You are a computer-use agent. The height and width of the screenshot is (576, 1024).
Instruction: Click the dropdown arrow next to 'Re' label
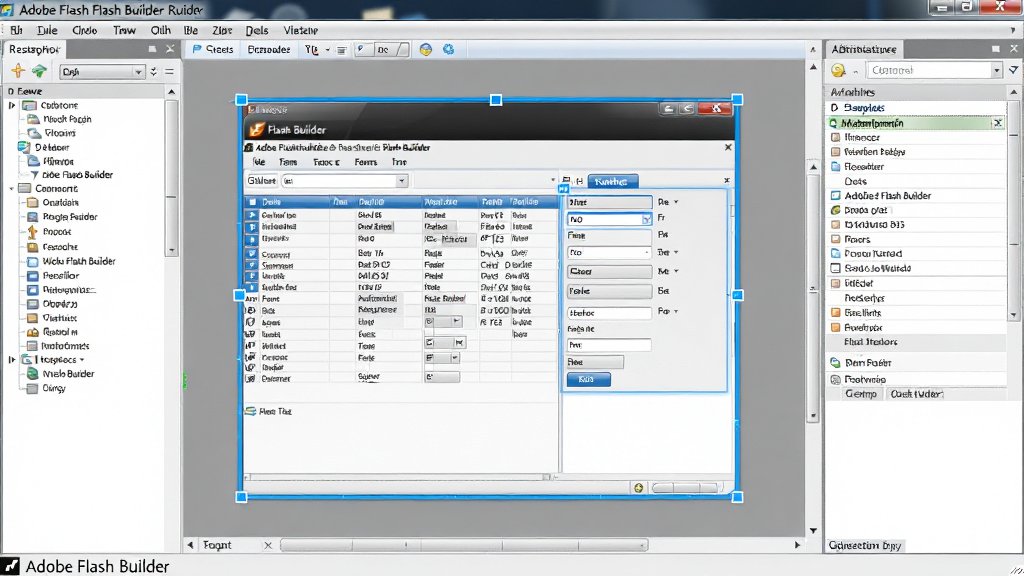(676, 202)
